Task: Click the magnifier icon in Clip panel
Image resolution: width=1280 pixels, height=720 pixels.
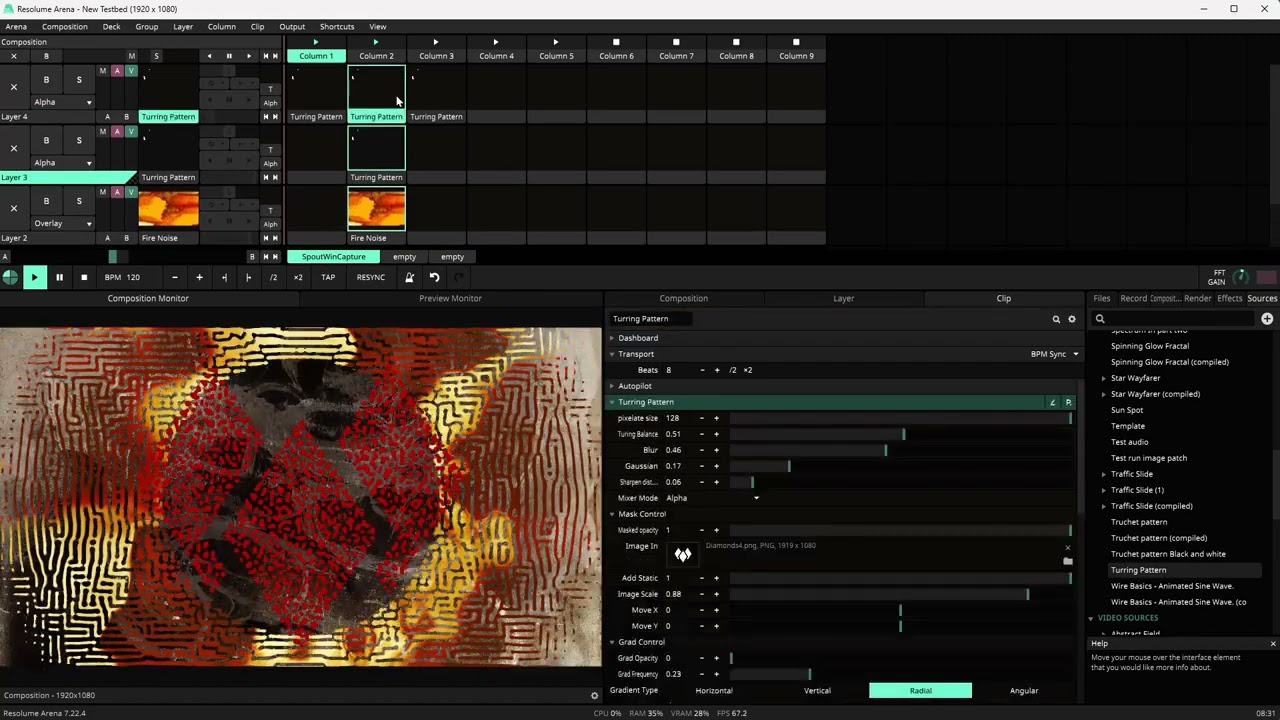Action: click(1056, 319)
